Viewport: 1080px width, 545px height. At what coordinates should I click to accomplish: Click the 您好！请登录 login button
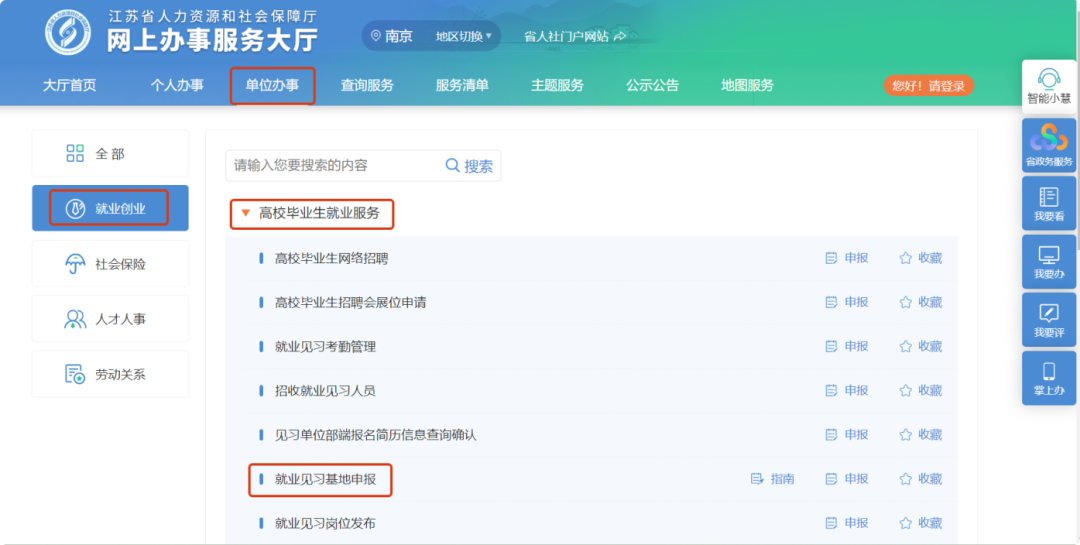click(x=928, y=86)
